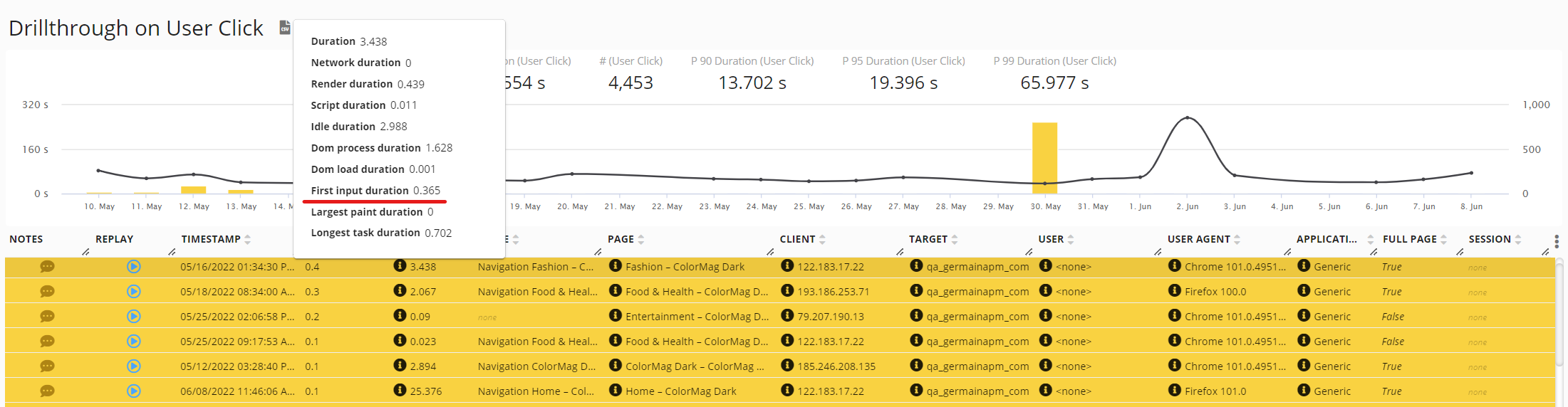Click info icon beside client 185.246.208.135

coord(787,366)
